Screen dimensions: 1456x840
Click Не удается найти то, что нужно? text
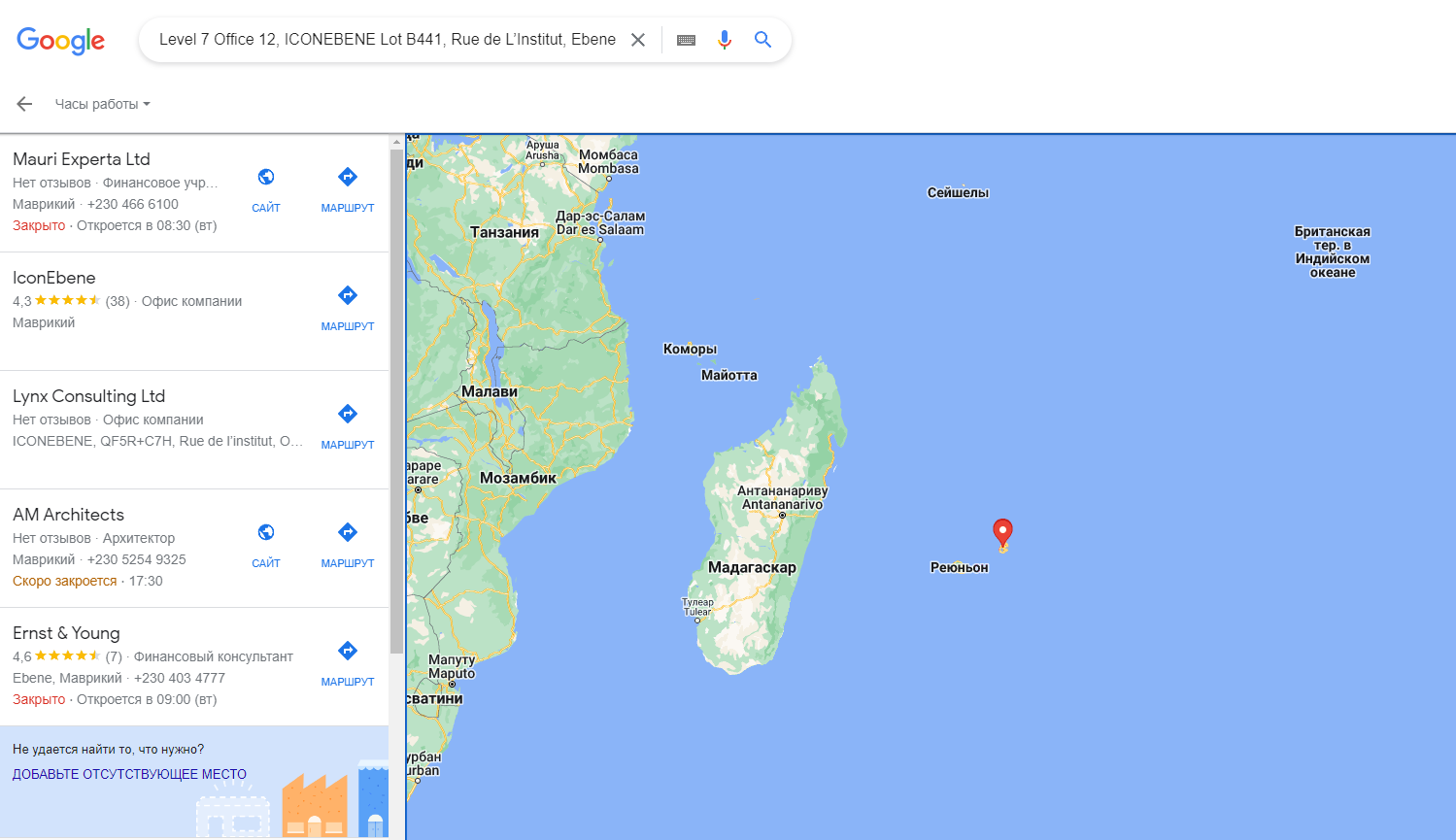(109, 749)
